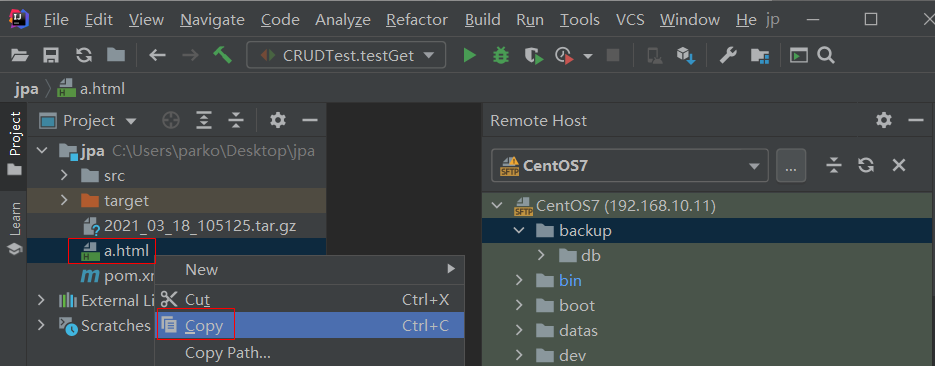Run with Coverage shield icon
This screenshot has width=935, height=366.
(x=534, y=55)
